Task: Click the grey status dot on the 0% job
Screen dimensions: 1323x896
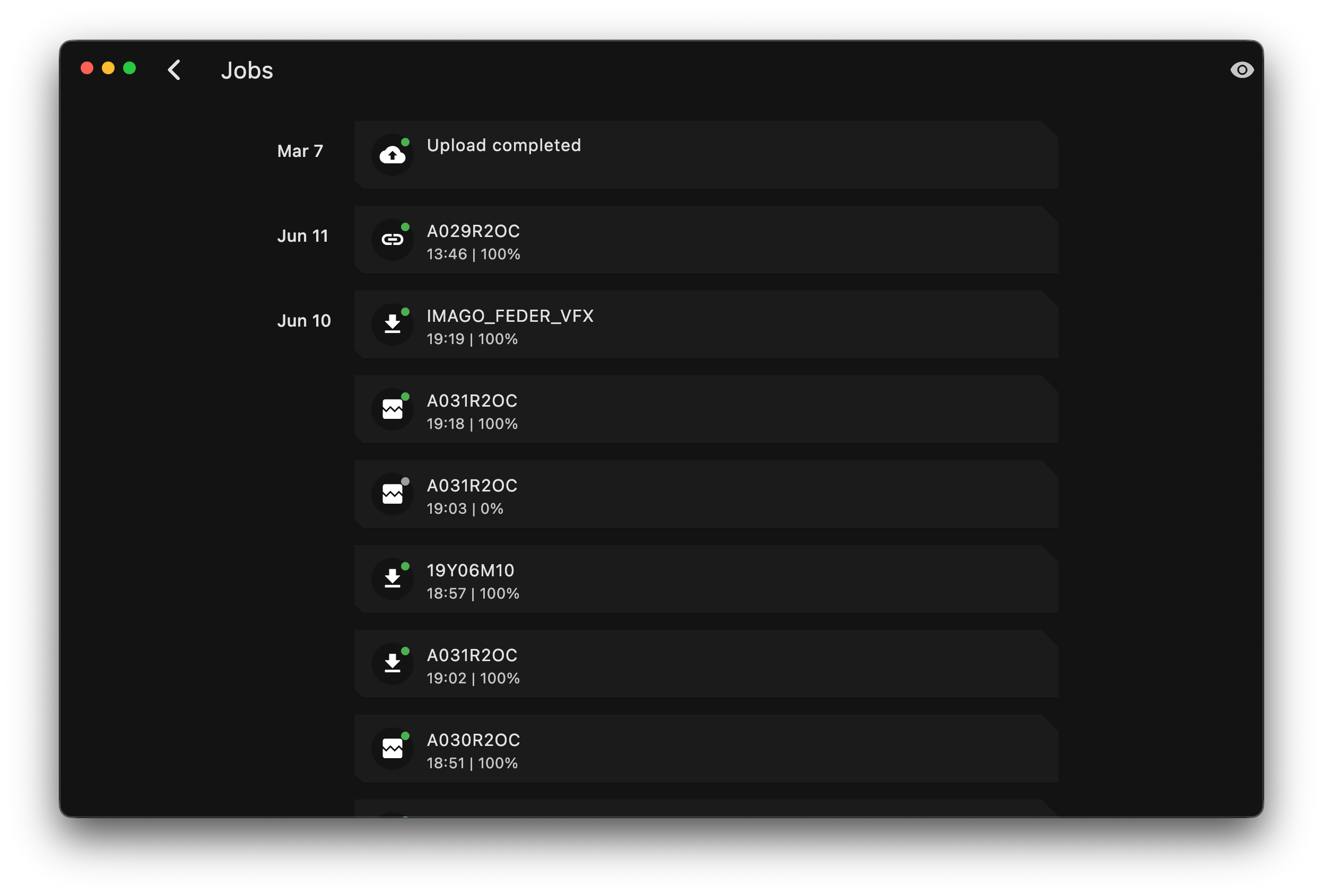Action: click(405, 481)
